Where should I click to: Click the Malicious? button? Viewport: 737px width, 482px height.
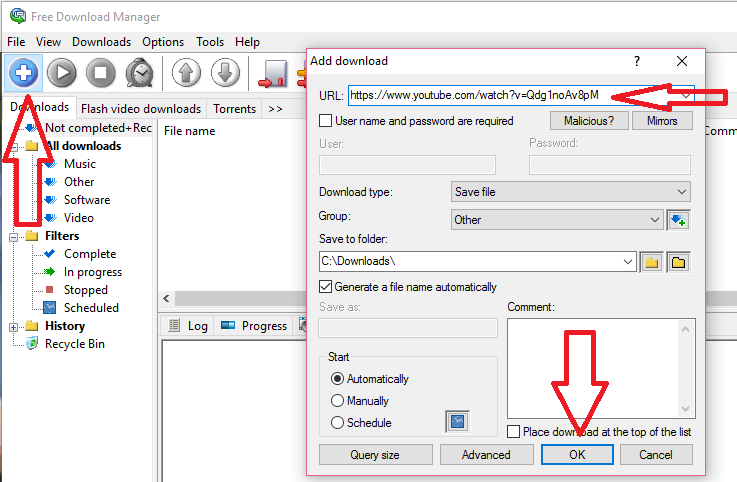pos(589,121)
